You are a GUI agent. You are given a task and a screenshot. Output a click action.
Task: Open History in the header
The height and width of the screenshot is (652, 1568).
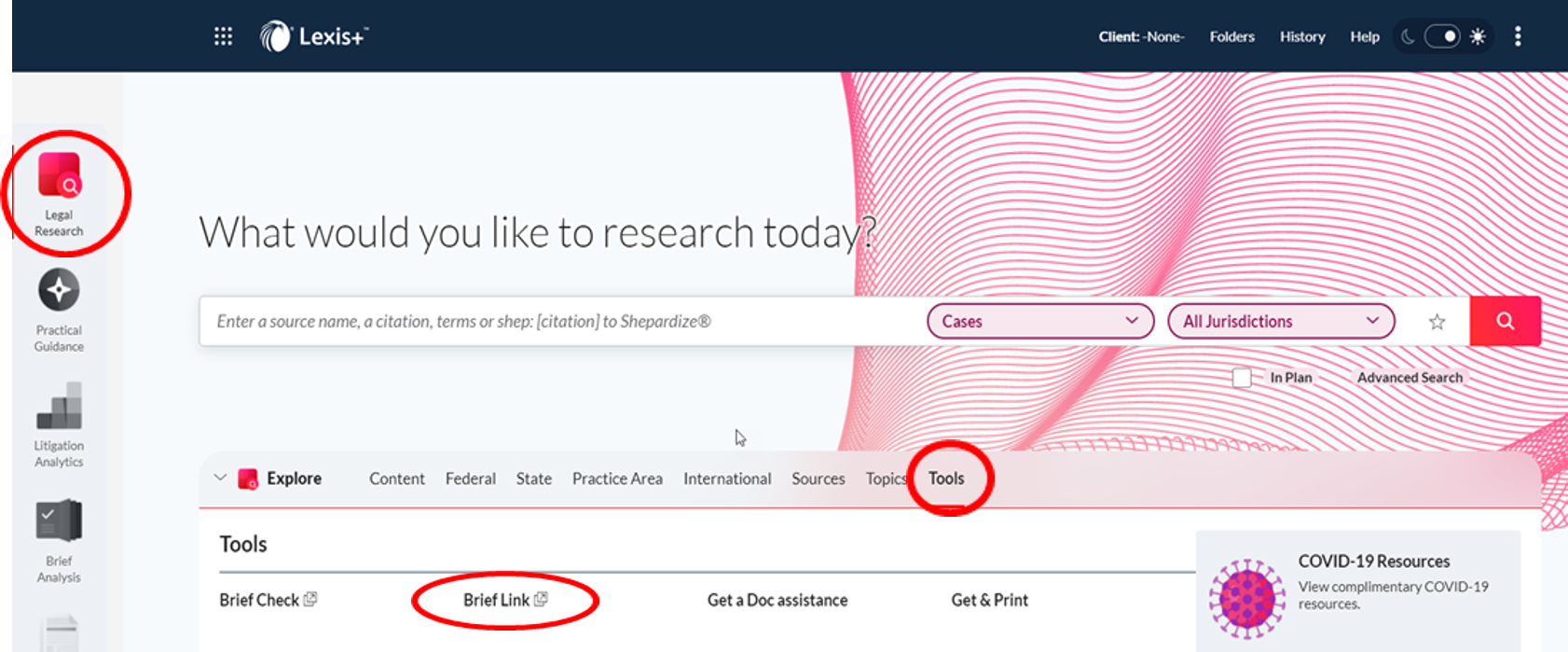pos(1302,36)
